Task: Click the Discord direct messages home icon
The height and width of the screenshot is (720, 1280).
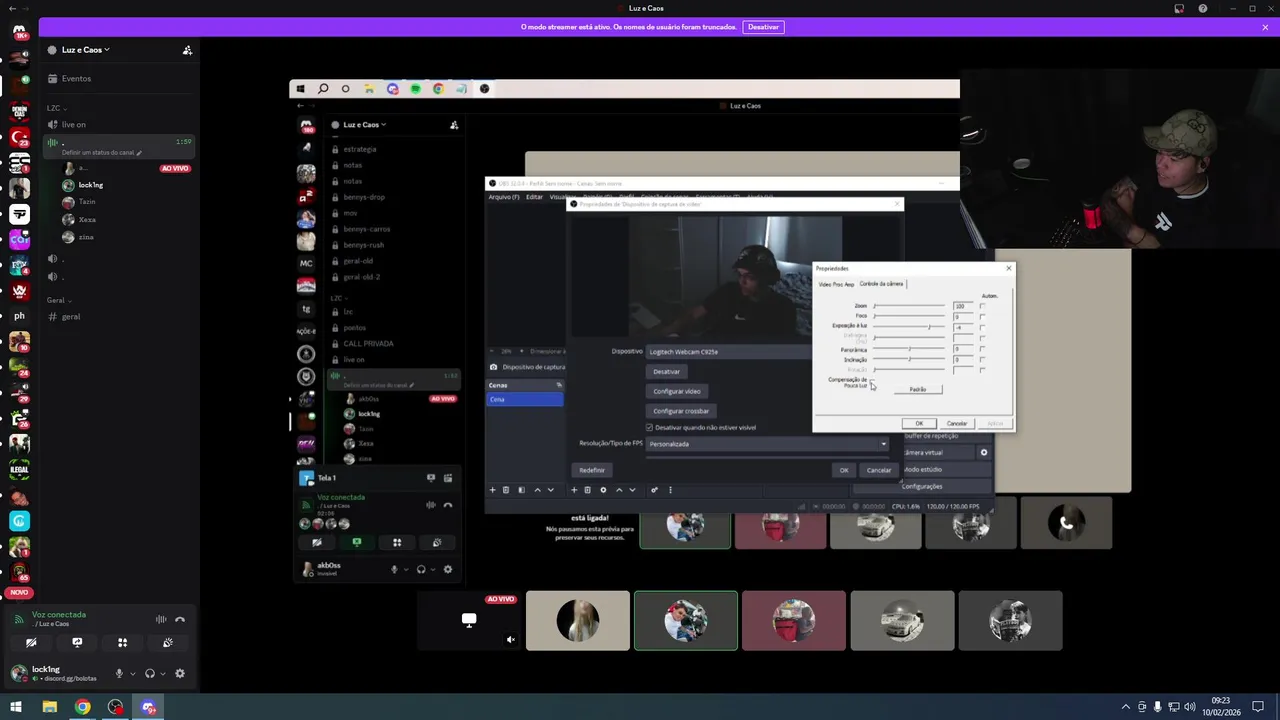Action: pos(19,31)
